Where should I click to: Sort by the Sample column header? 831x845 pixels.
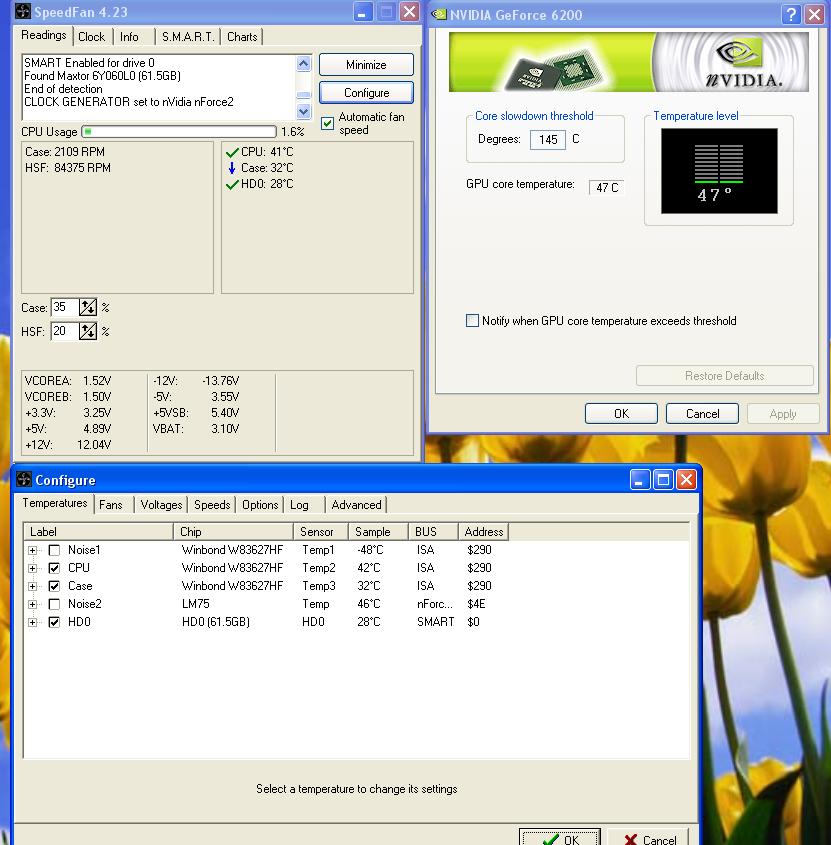coord(378,532)
